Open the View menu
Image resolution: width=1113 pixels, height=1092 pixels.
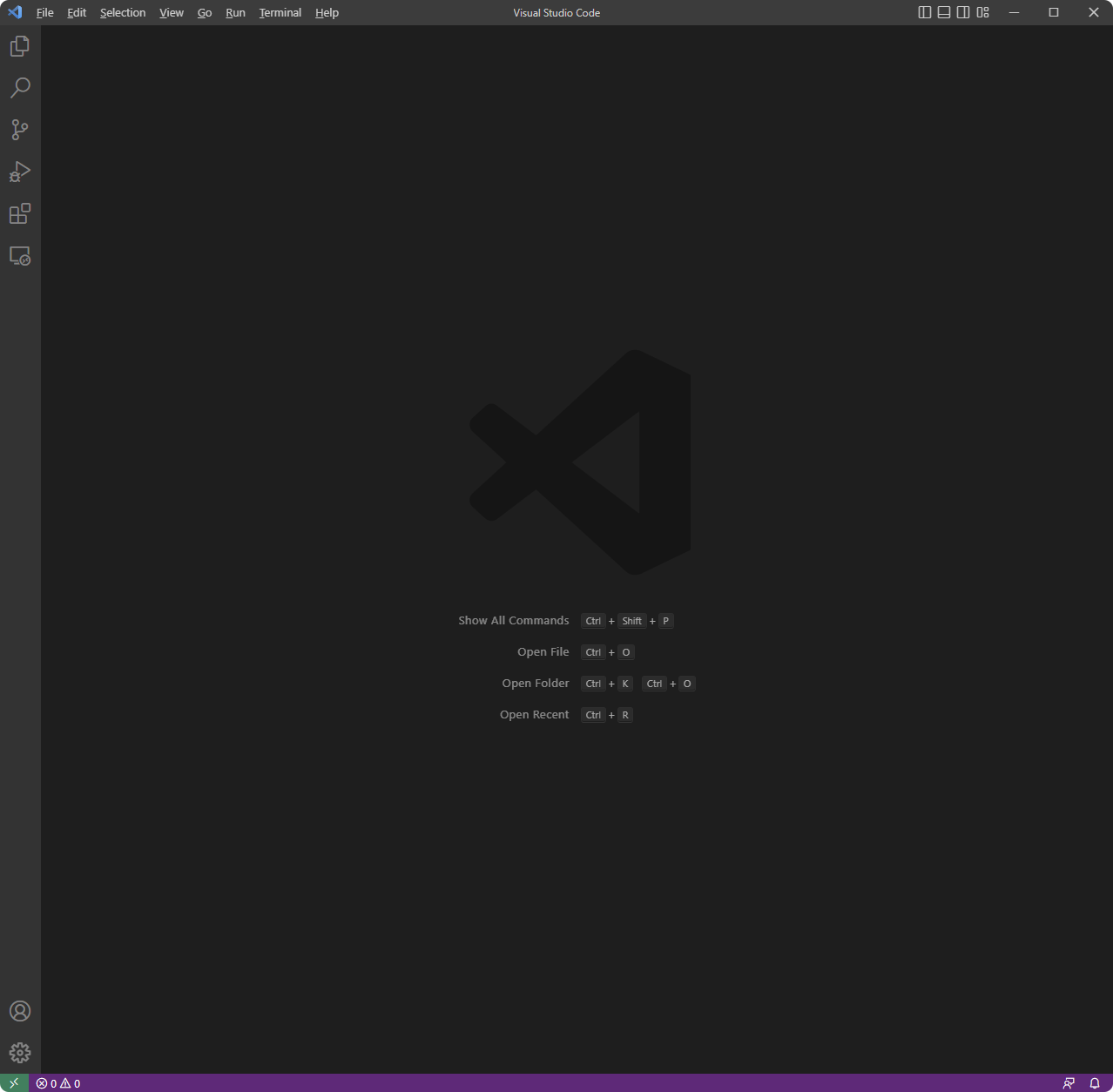[172, 12]
